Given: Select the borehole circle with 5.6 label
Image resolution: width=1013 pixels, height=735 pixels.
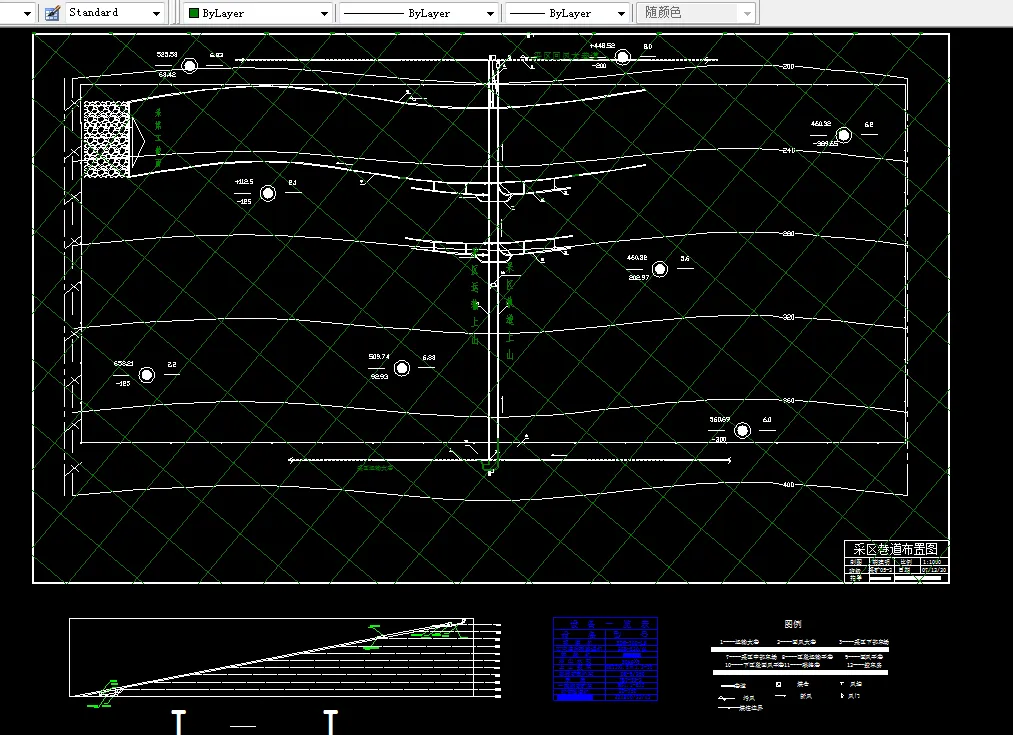Looking at the screenshot, I should [x=660, y=269].
